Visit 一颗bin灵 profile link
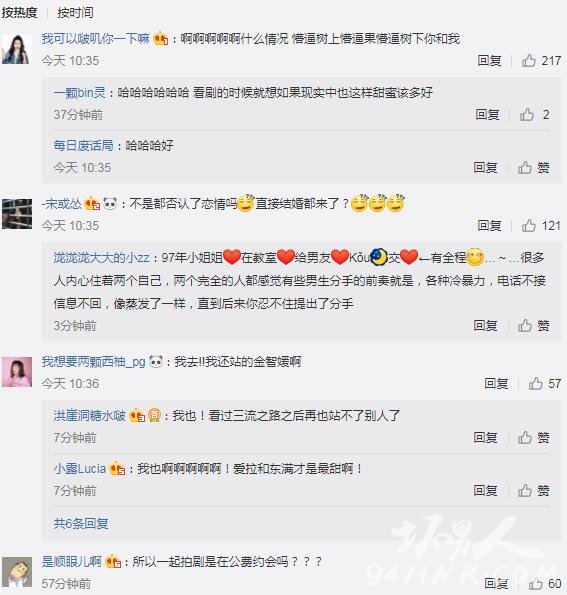Image resolution: width=567 pixels, height=595 pixels. click(79, 93)
